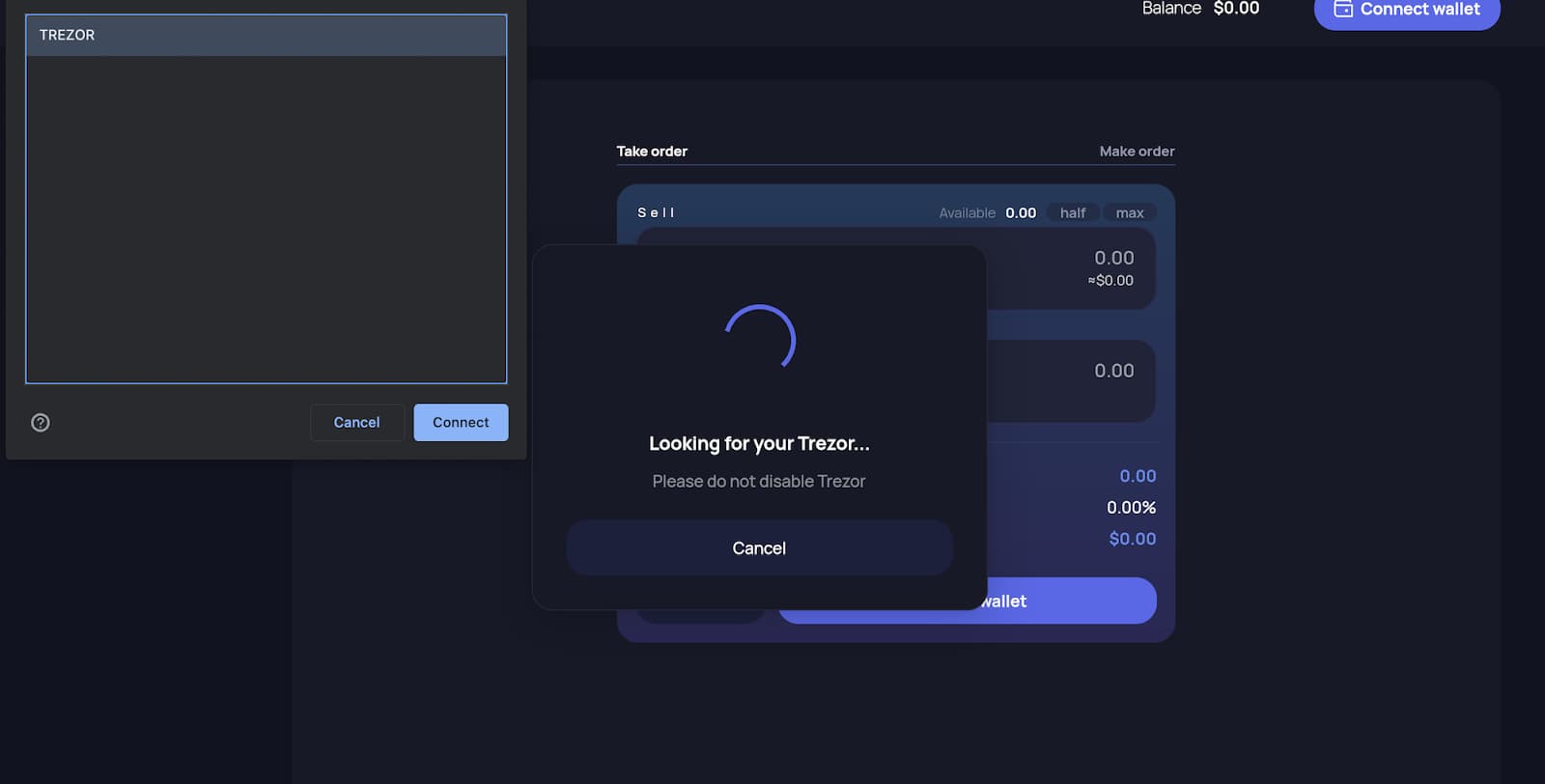Image resolution: width=1545 pixels, height=784 pixels.
Task: Click the blue $0.00 total value
Action: (x=1132, y=539)
